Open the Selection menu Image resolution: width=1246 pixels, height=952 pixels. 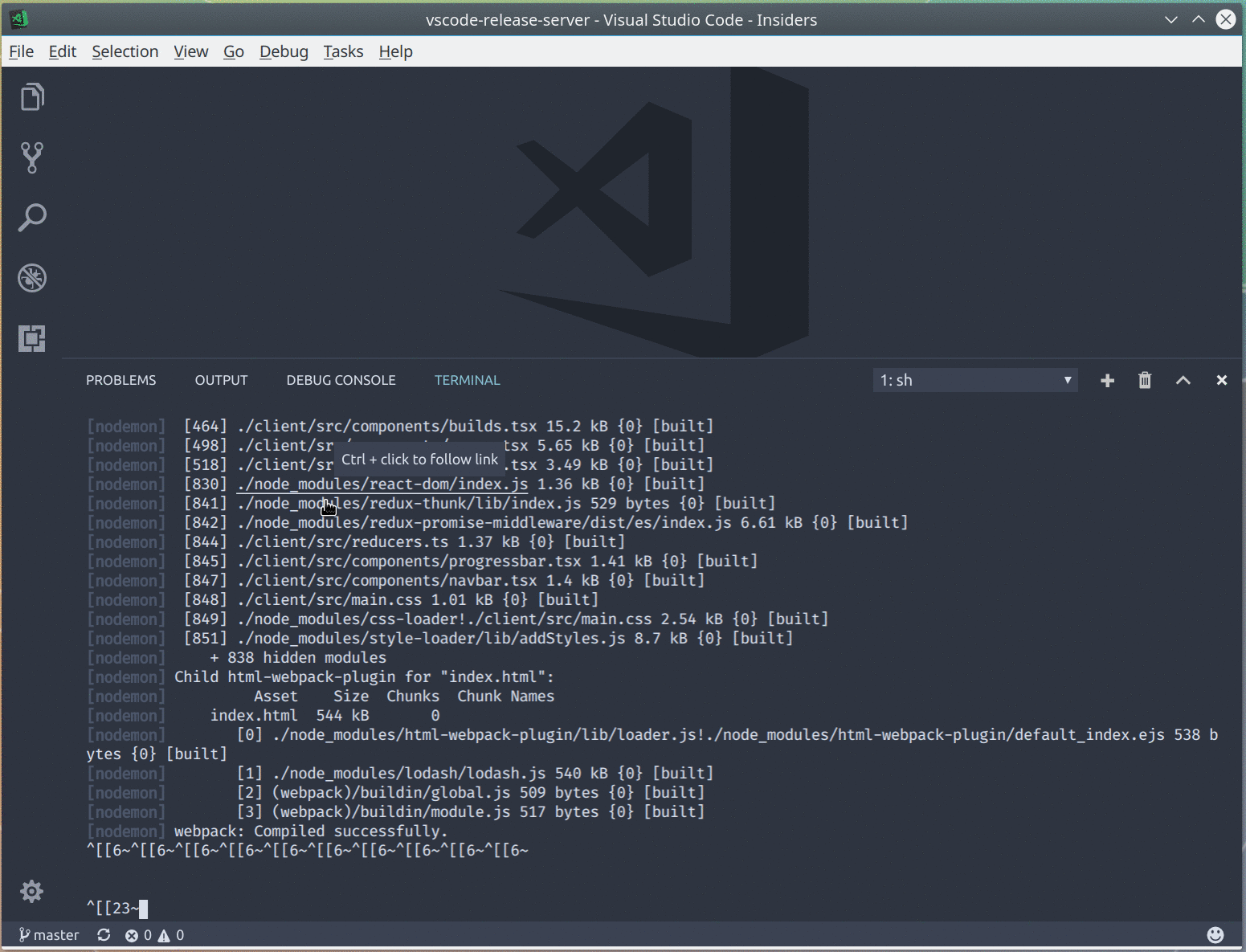pyautogui.click(x=125, y=51)
